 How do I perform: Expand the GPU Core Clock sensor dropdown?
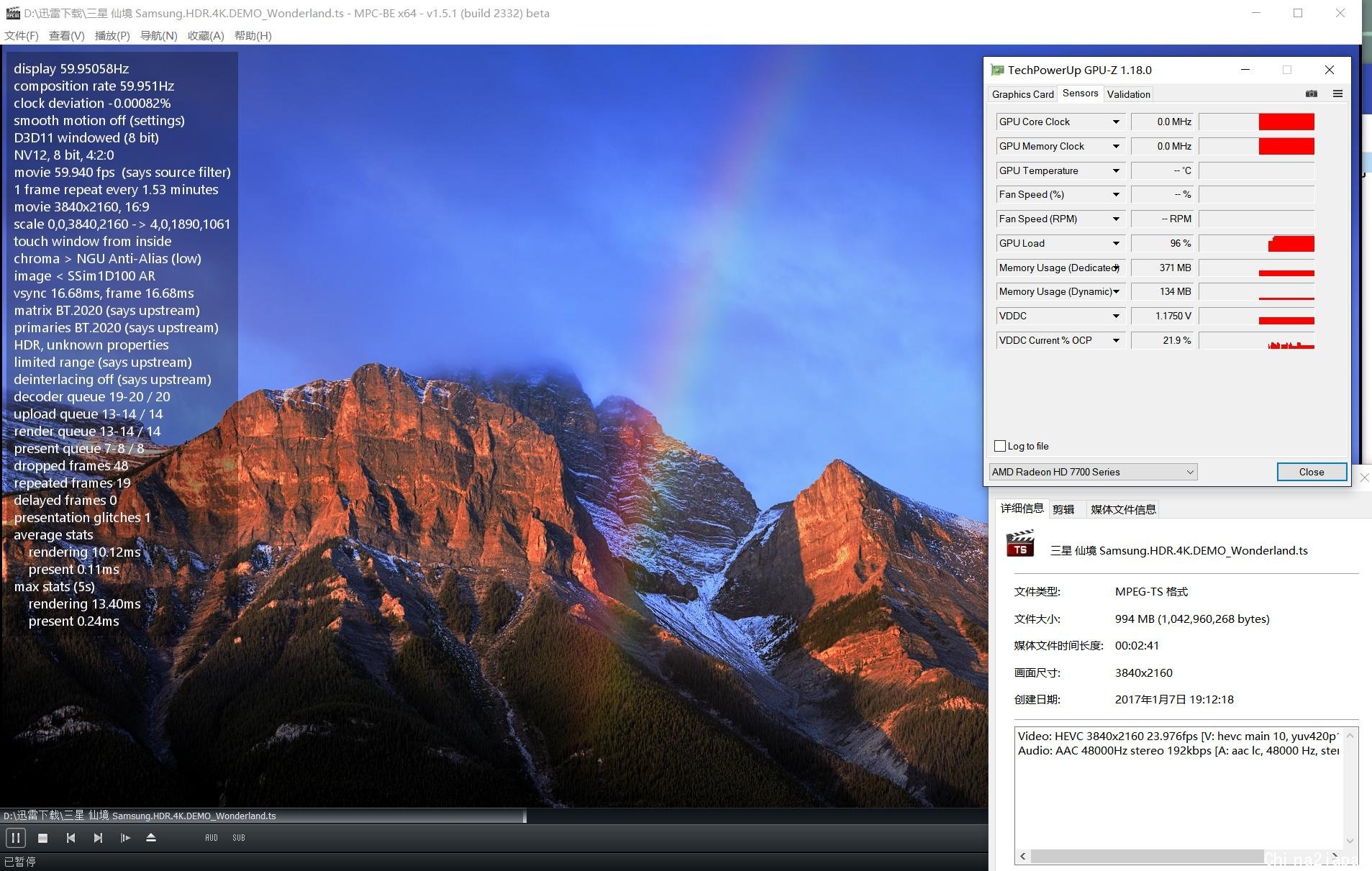pos(1116,122)
